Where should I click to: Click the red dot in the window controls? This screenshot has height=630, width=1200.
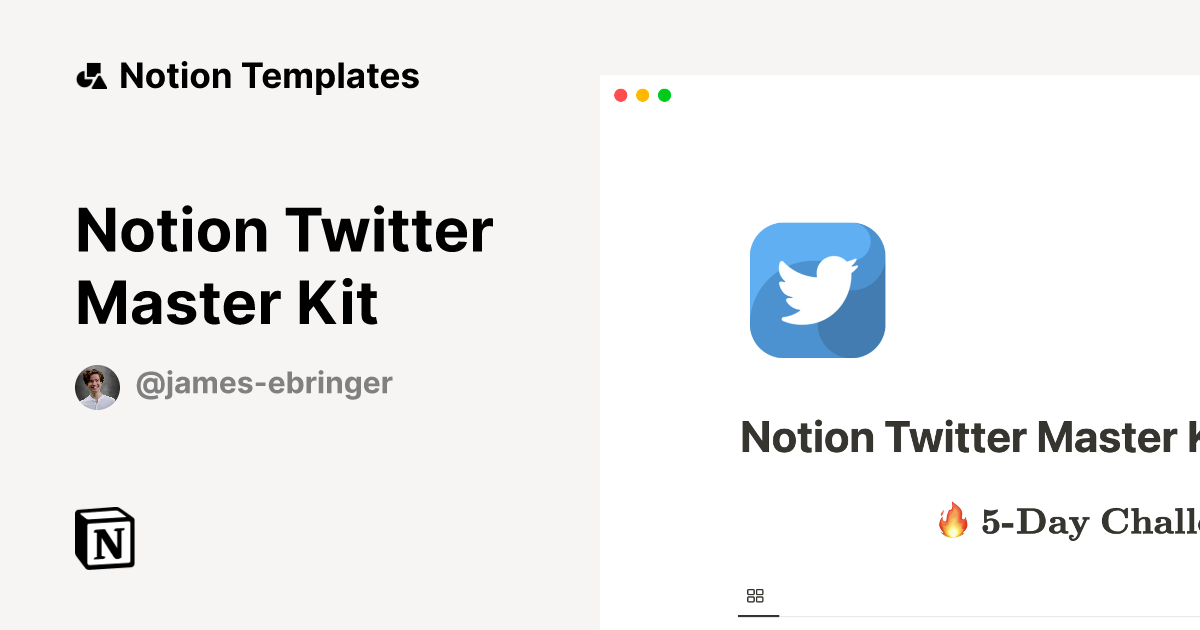[x=622, y=95]
